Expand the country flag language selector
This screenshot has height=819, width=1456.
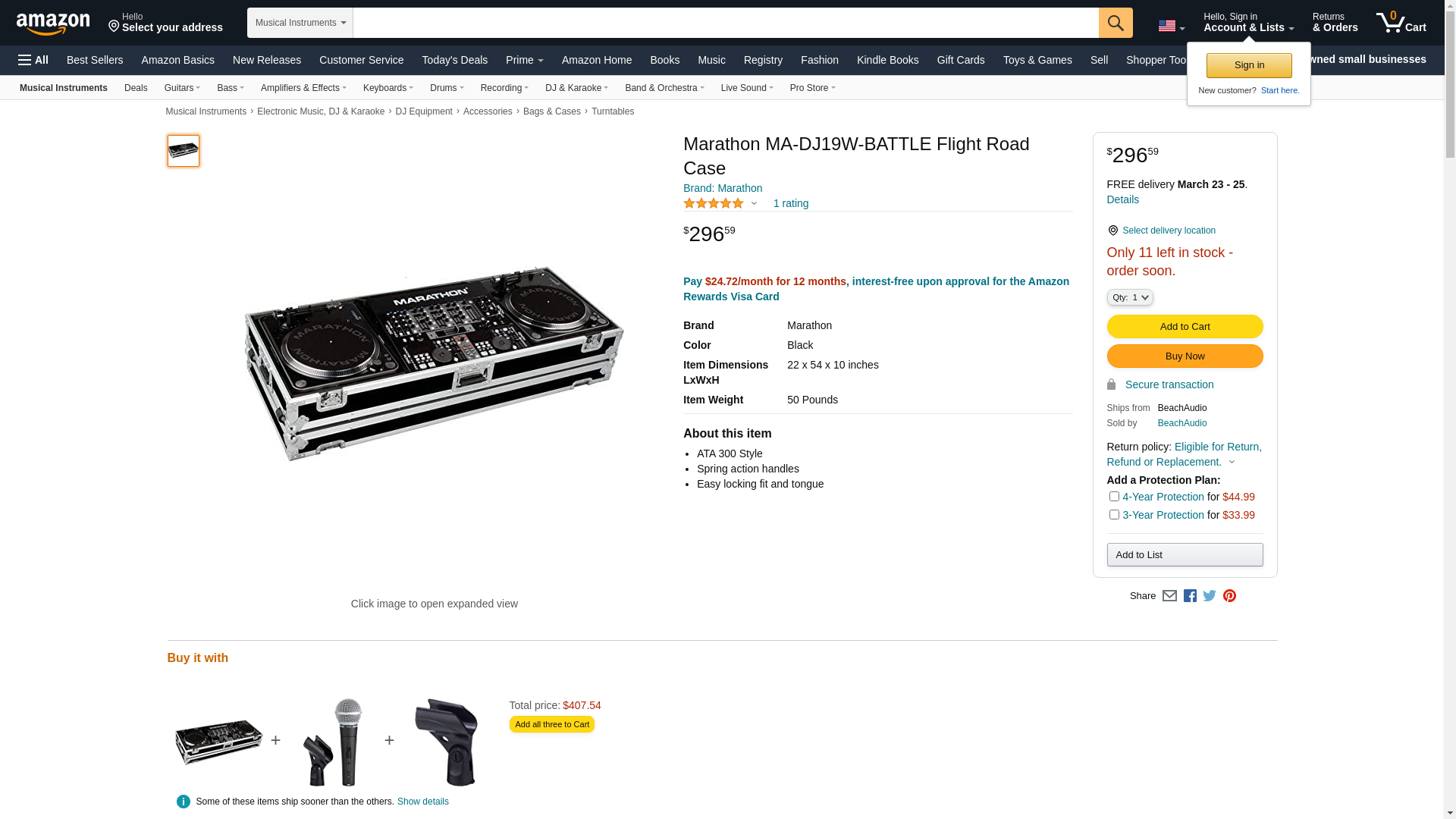coord(1171,27)
